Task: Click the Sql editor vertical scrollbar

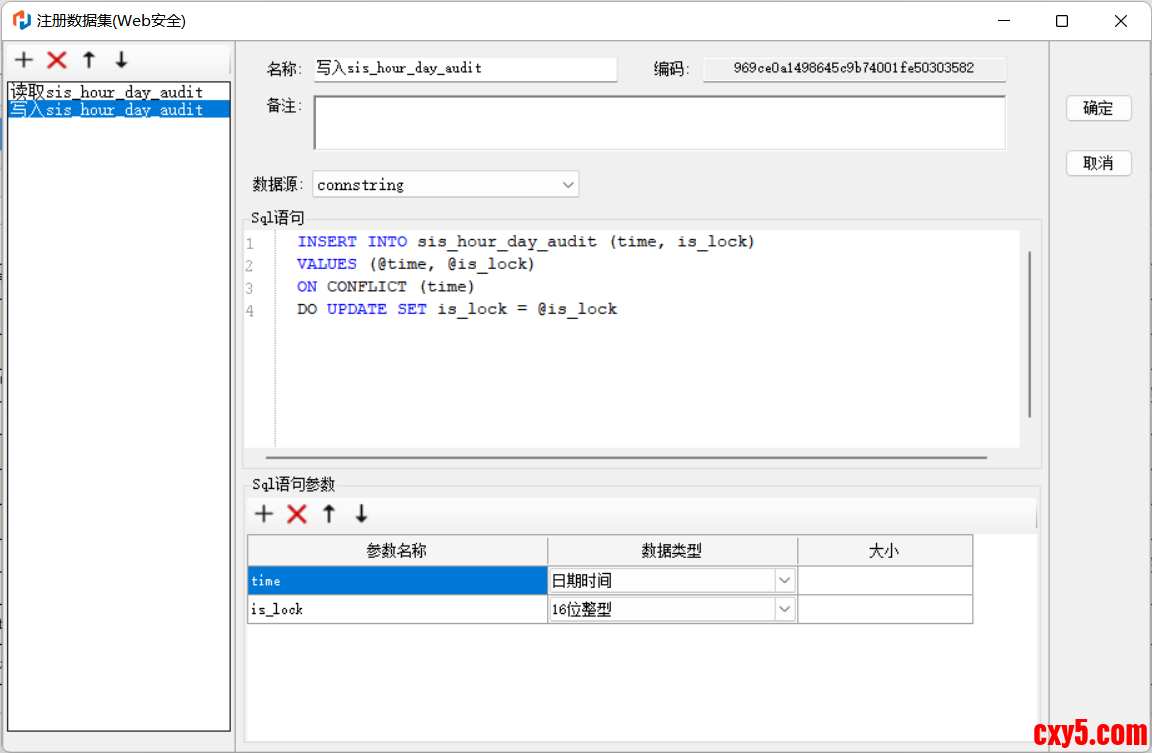Action: coord(1029,334)
